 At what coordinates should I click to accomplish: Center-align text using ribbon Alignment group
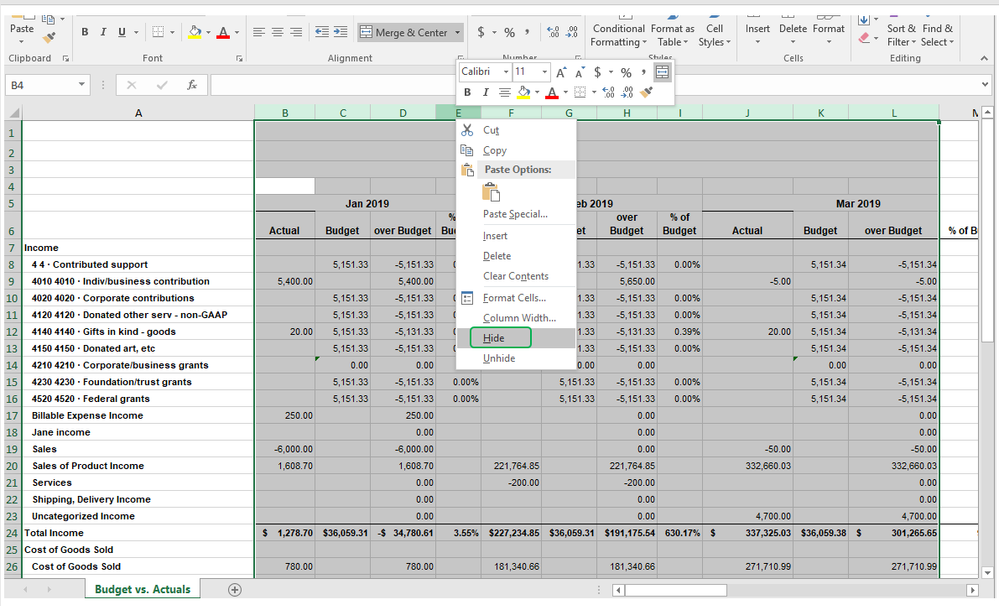click(x=277, y=32)
